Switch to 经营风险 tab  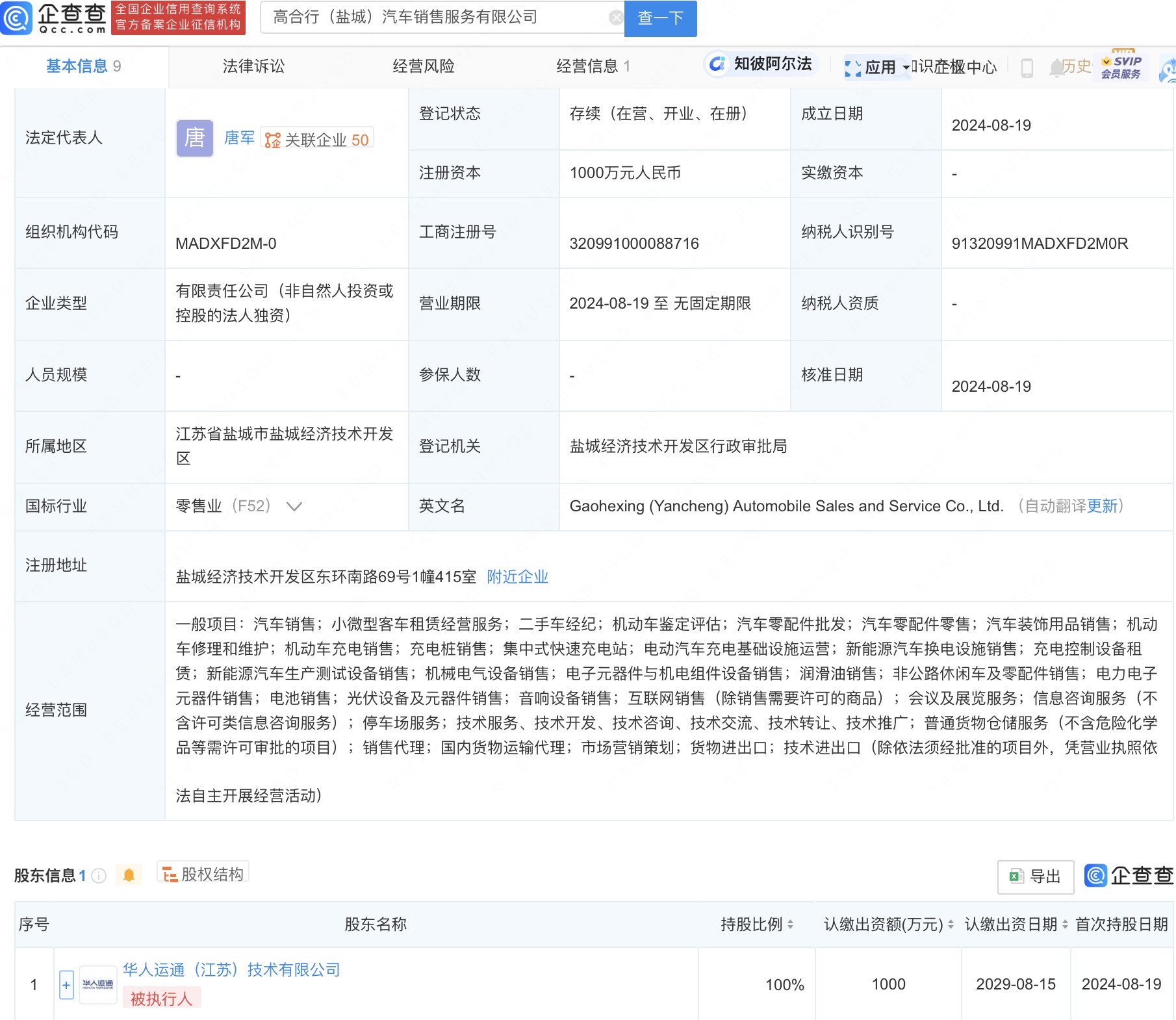click(x=424, y=66)
